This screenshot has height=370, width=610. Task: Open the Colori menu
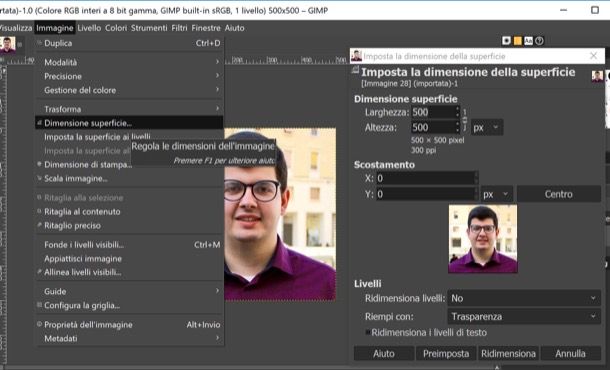(x=116, y=28)
